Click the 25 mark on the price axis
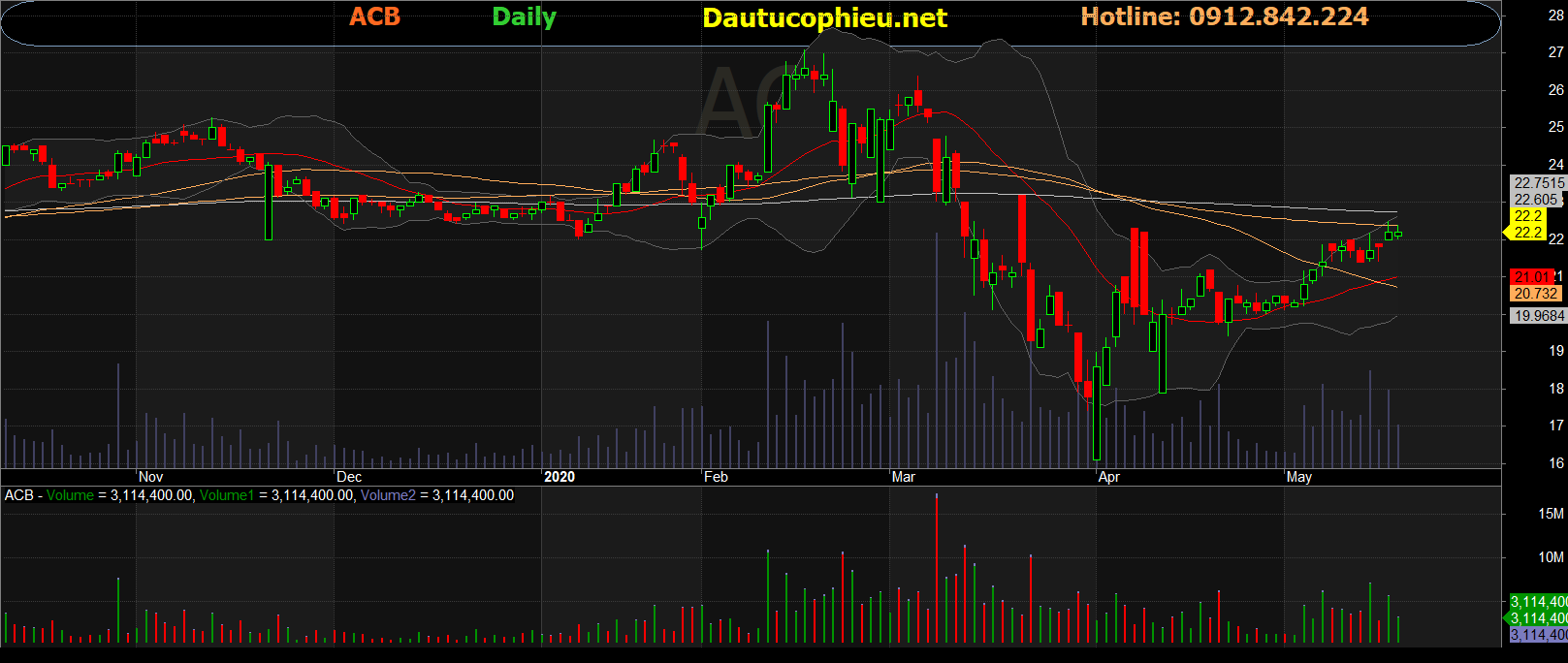 (x=1555, y=127)
